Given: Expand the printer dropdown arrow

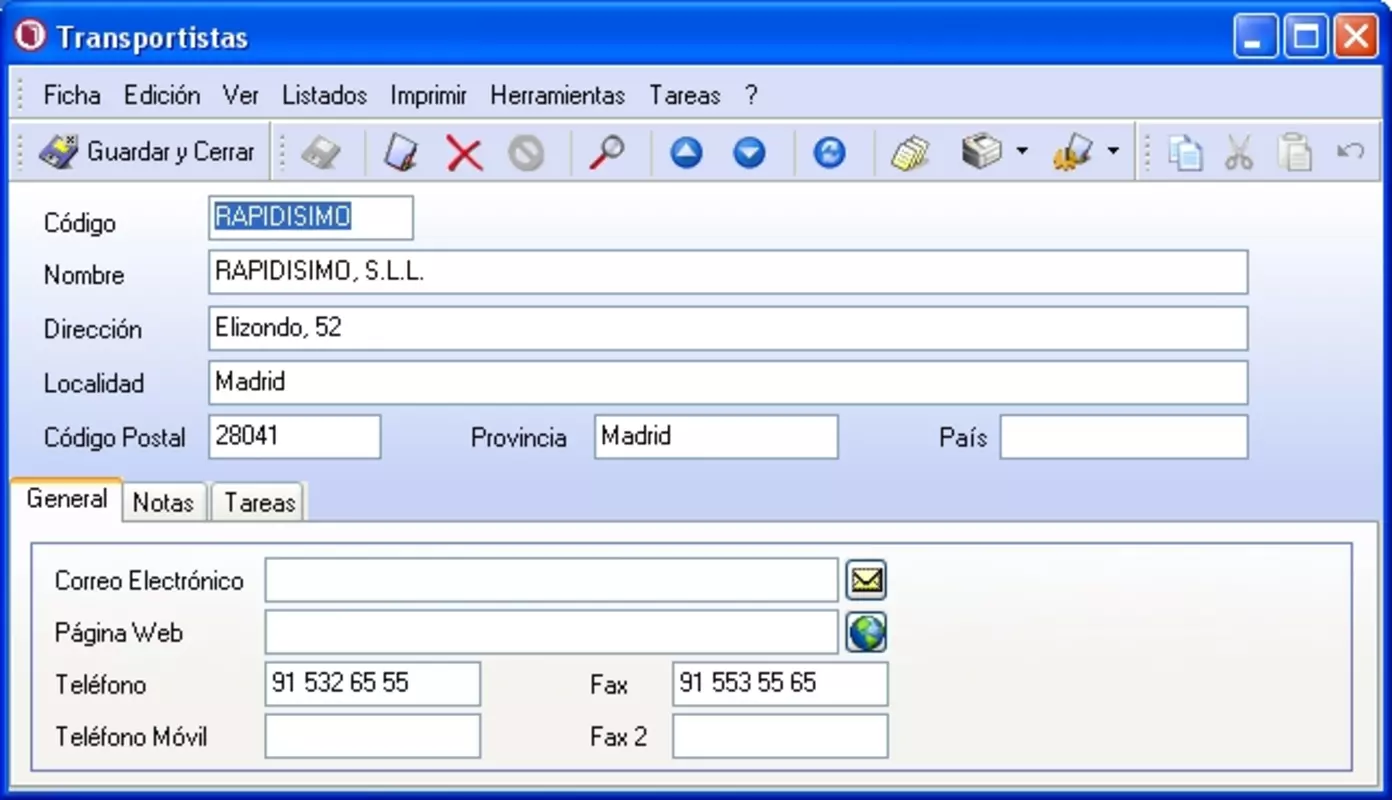Looking at the screenshot, I should click(x=1021, y=152).
